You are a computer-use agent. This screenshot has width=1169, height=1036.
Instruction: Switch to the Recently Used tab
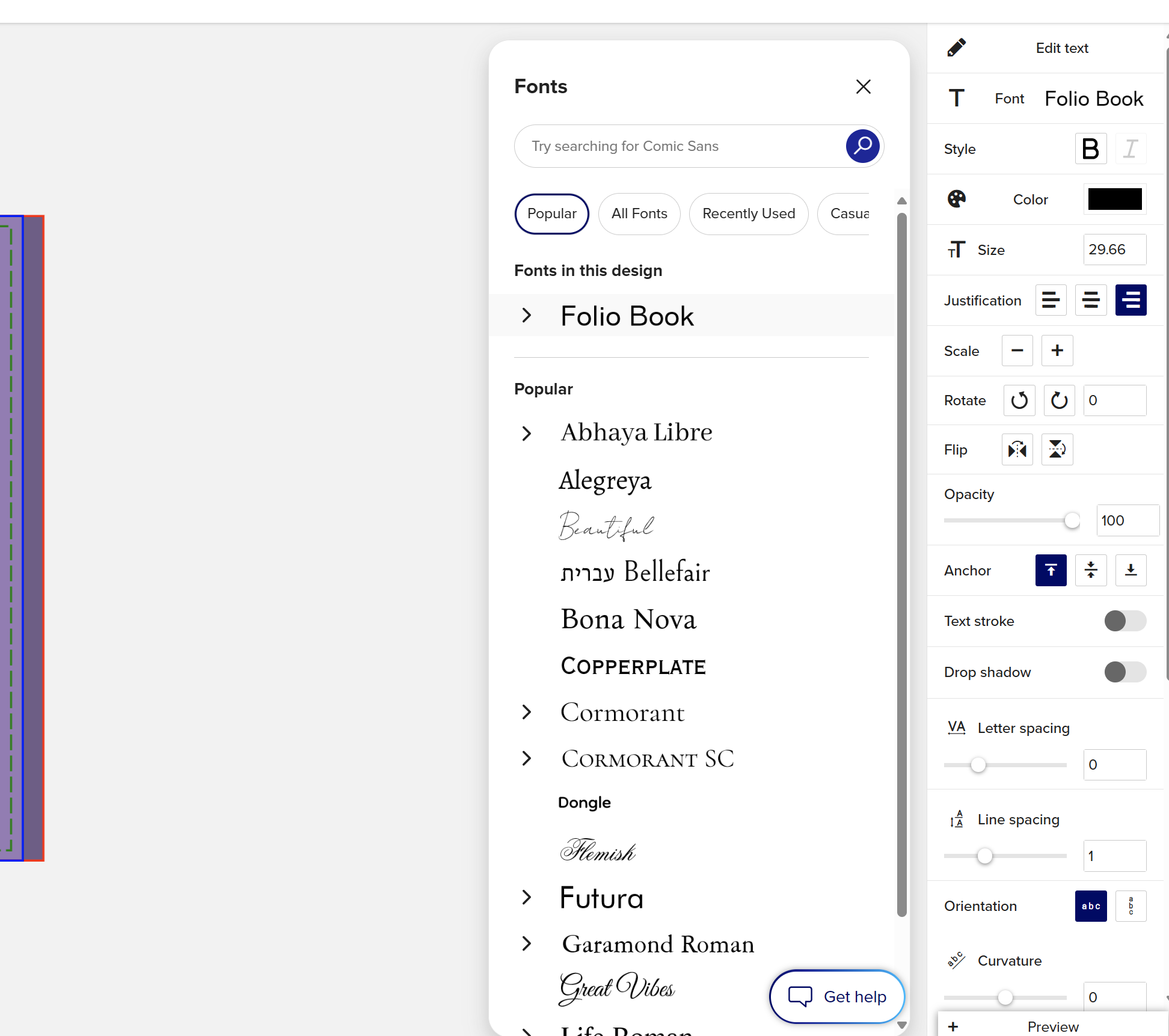pos(749,213)
